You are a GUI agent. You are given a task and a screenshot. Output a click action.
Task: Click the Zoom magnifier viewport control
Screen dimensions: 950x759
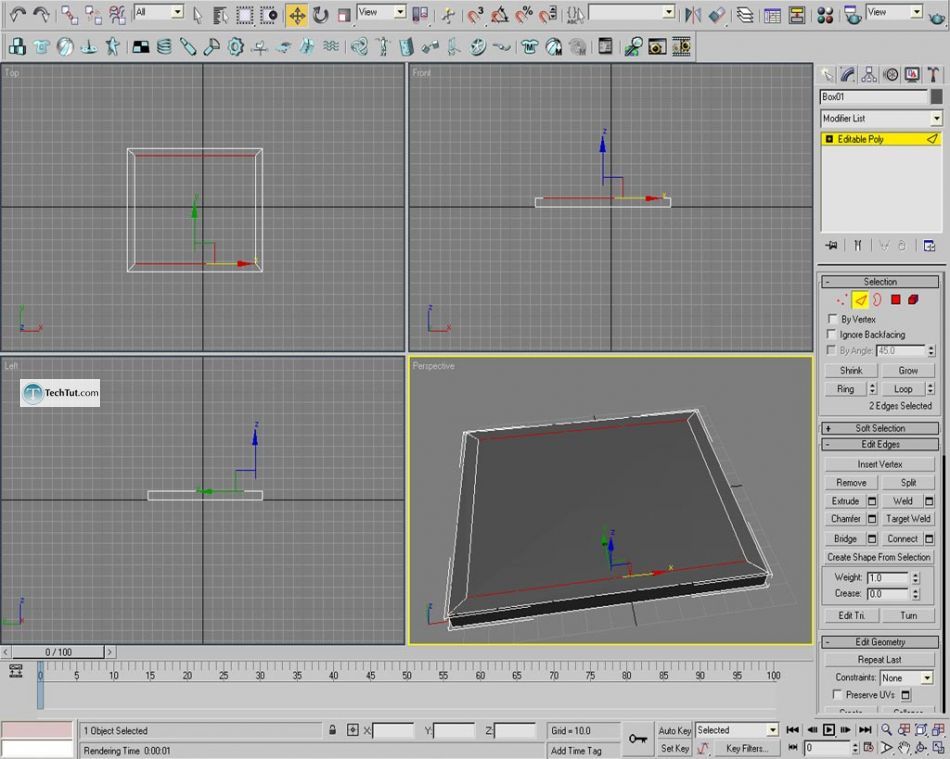[886, 729]
